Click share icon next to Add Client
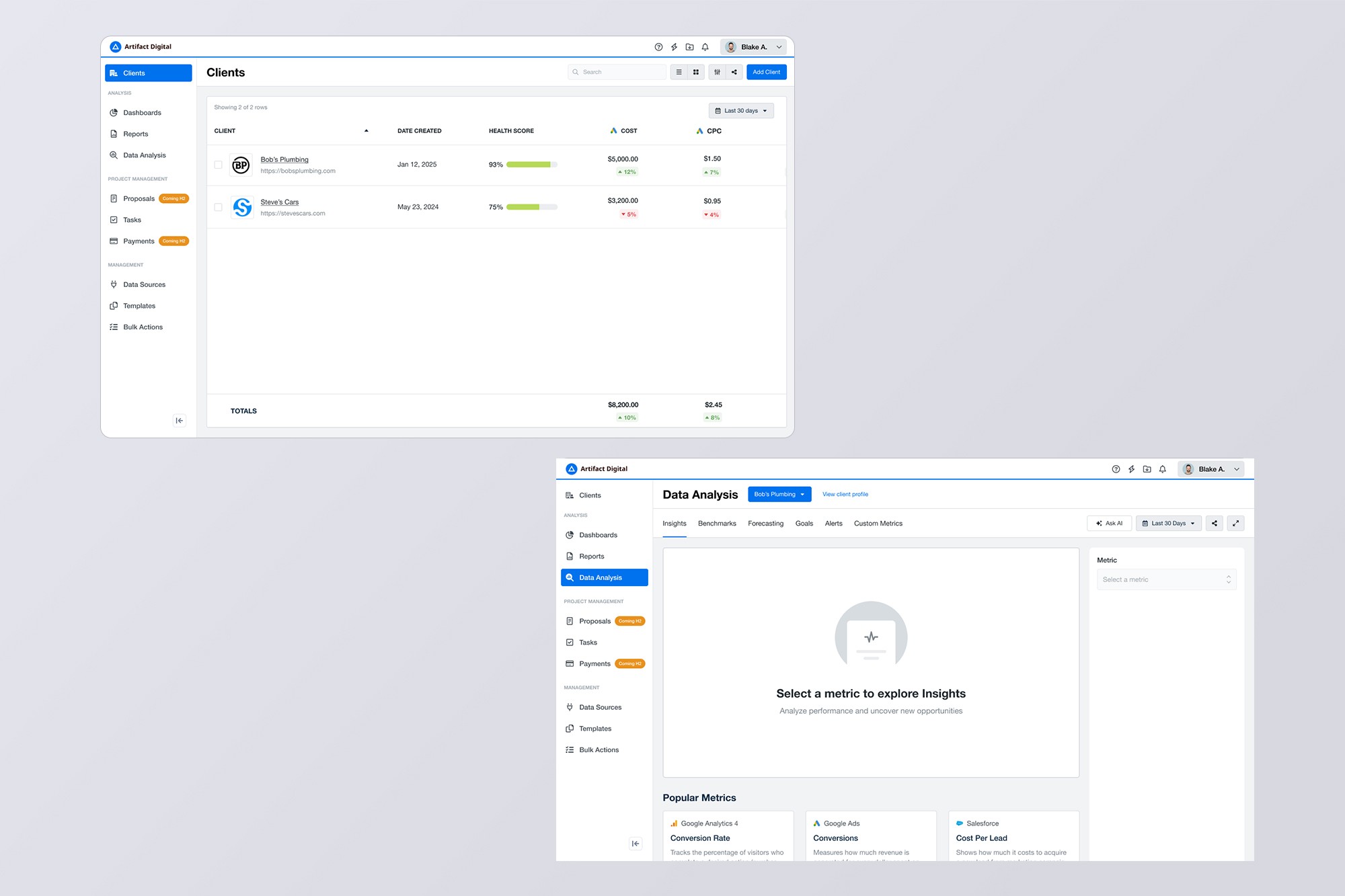 point(734,72)
